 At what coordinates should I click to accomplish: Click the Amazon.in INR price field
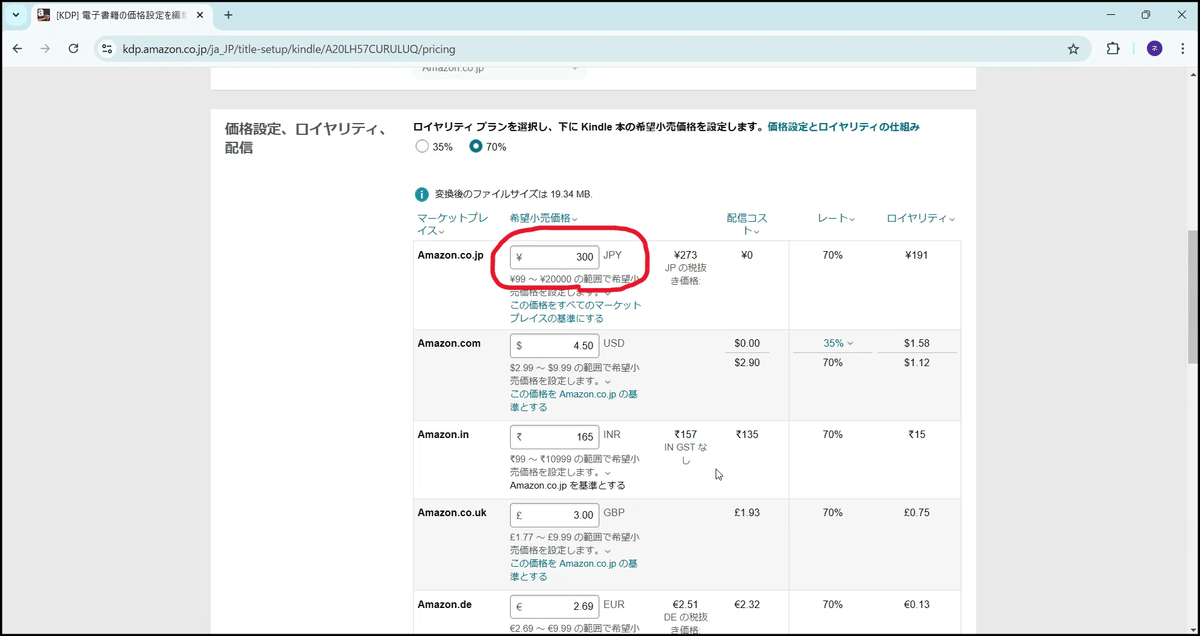555,437
